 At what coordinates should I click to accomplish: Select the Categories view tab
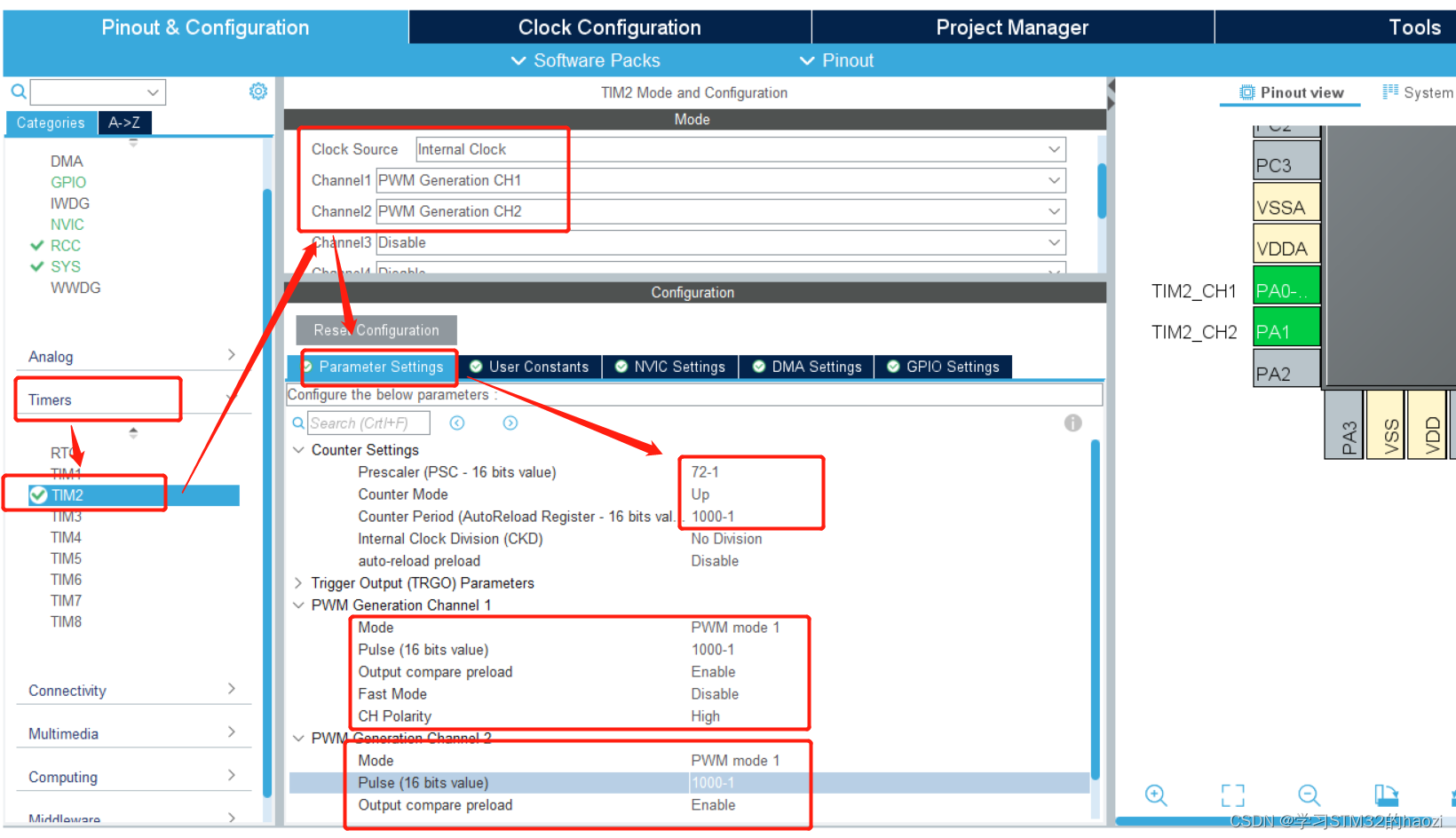click(x=51, y=123)
